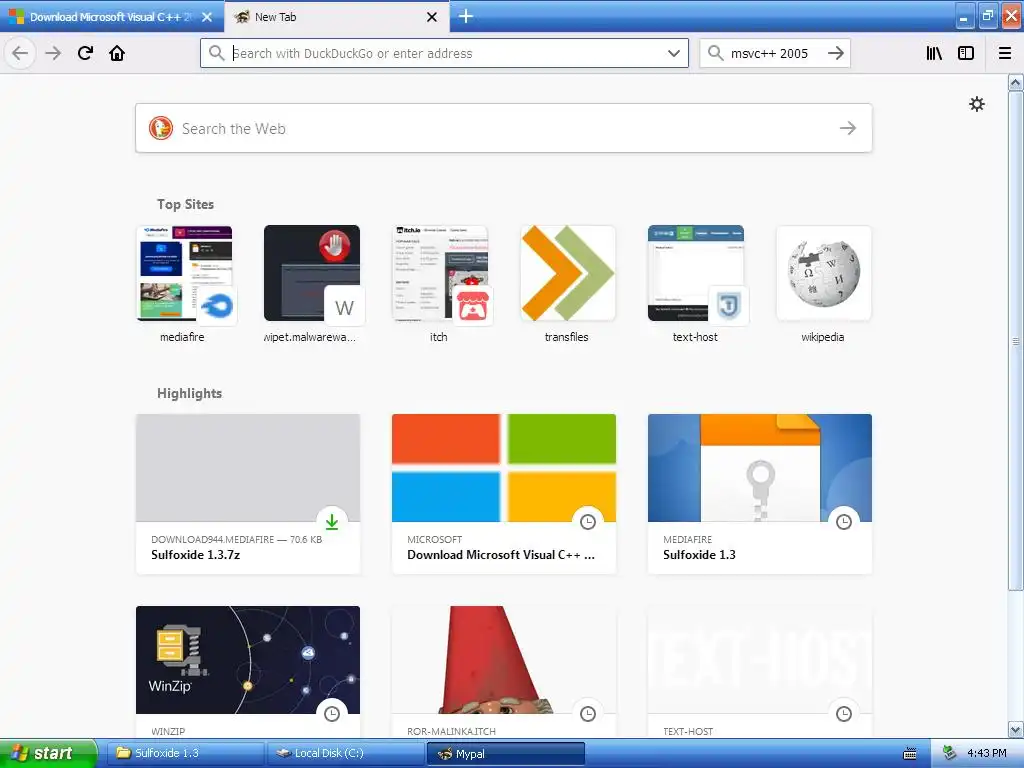
Task: Click the Safely Remove Hardware tray icon
Action: tap(949, 754)
